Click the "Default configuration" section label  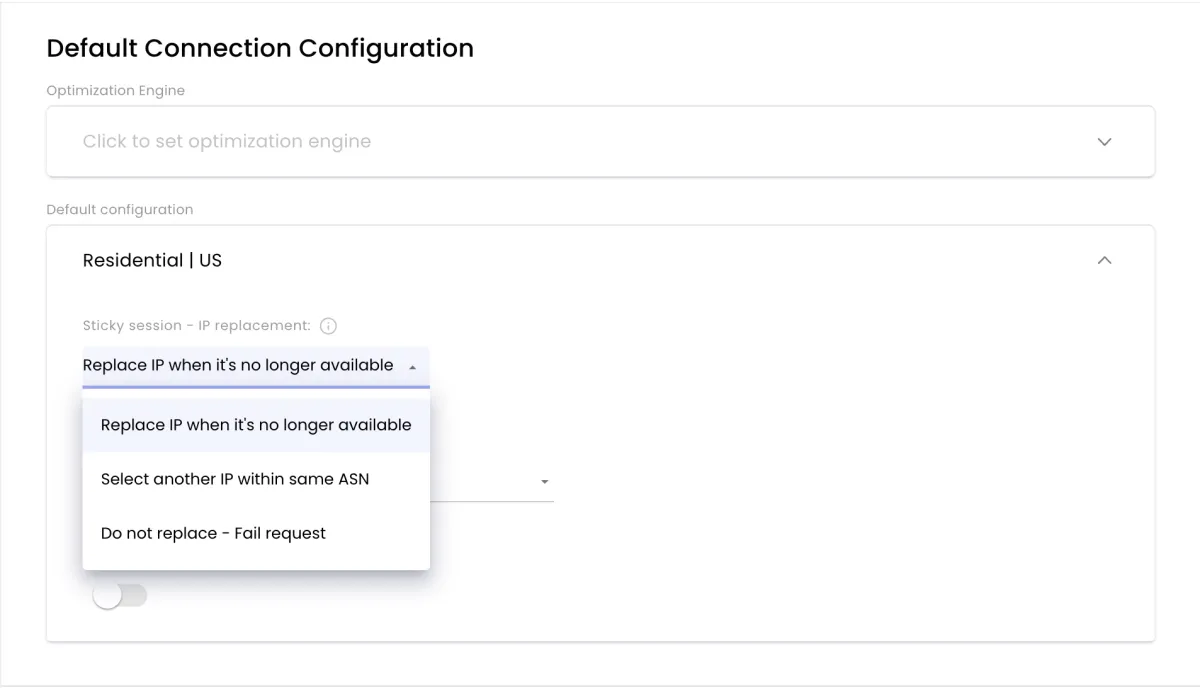[x=120, y=210]
